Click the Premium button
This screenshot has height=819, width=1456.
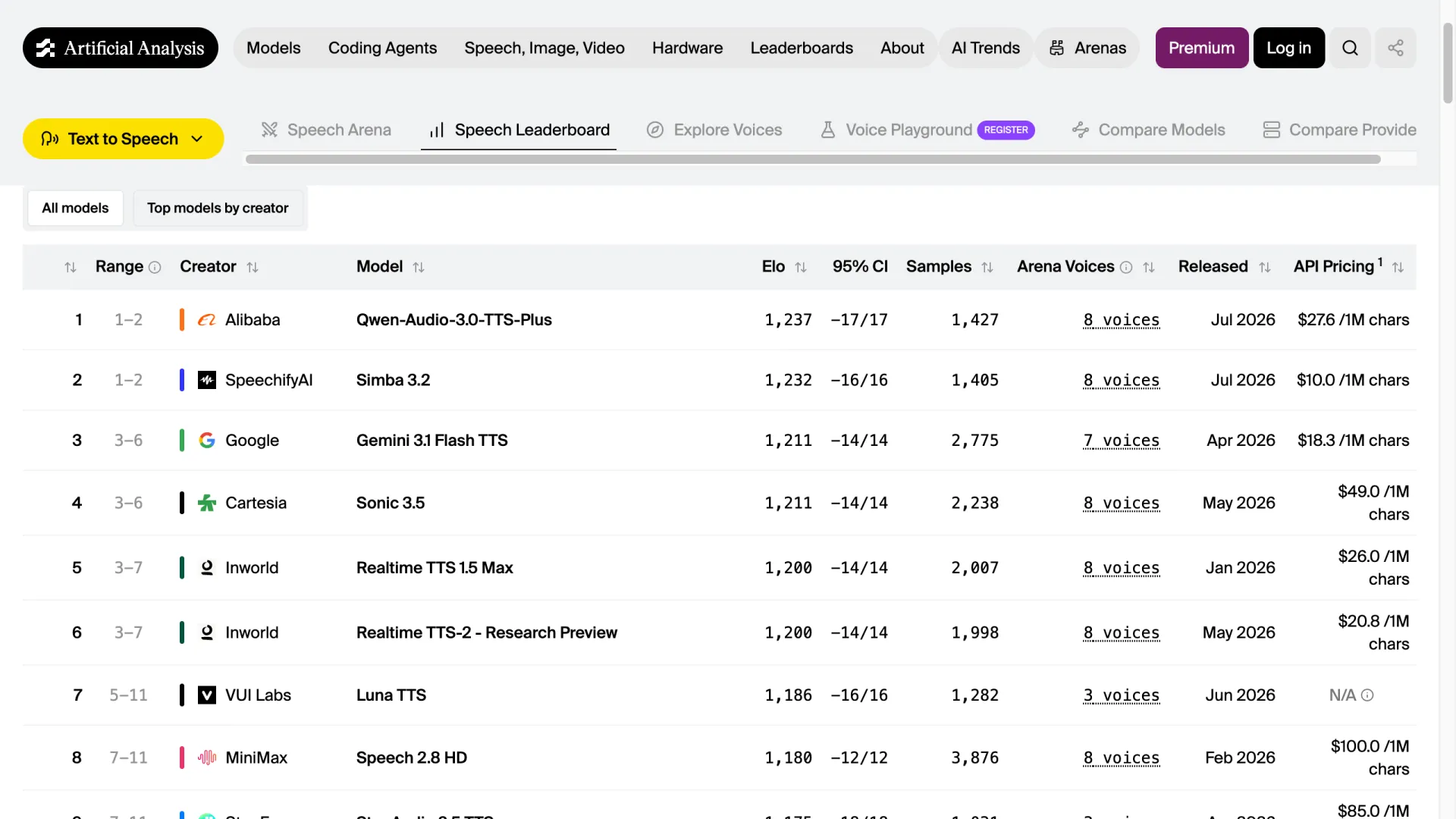coord(1202,48)
